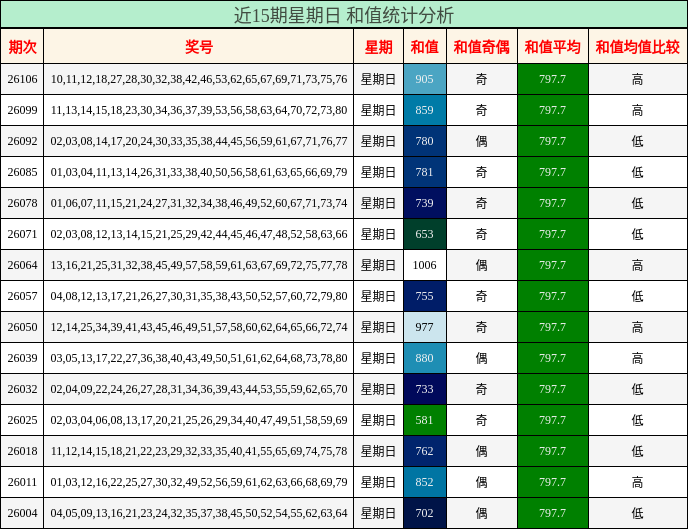688x529 pixels.
Task: Click 偶 parity in row 26064
Action: [x=481, y=265]
